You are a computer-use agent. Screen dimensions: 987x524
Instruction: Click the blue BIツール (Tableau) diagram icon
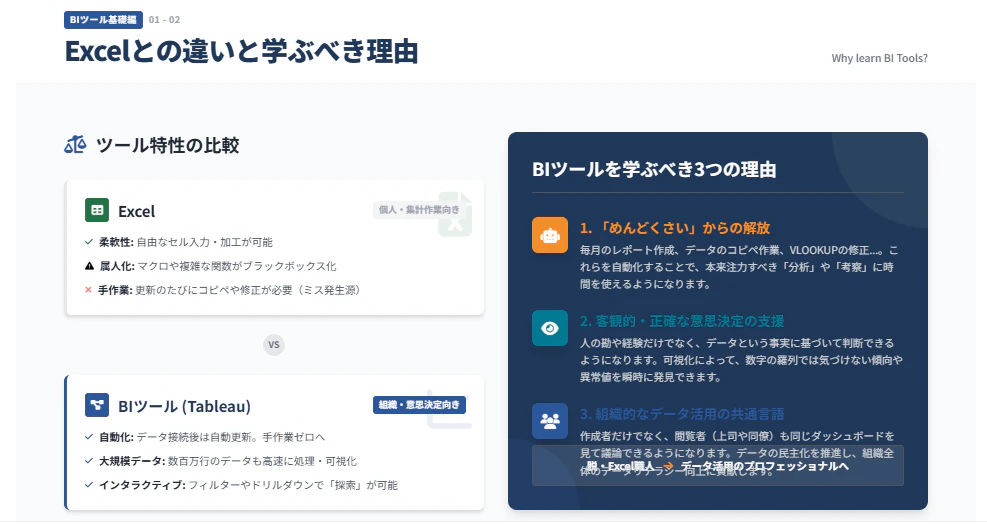[x=97, y=405]
